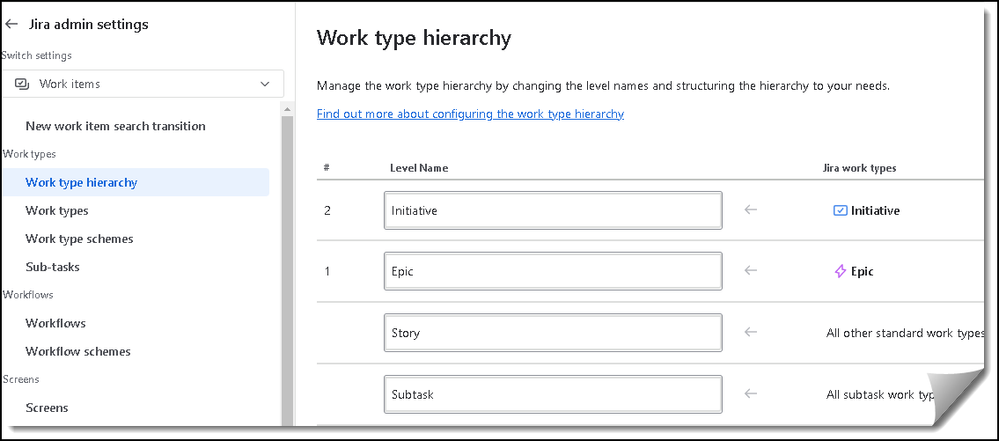Click the Workflows section header

point(27,294)
